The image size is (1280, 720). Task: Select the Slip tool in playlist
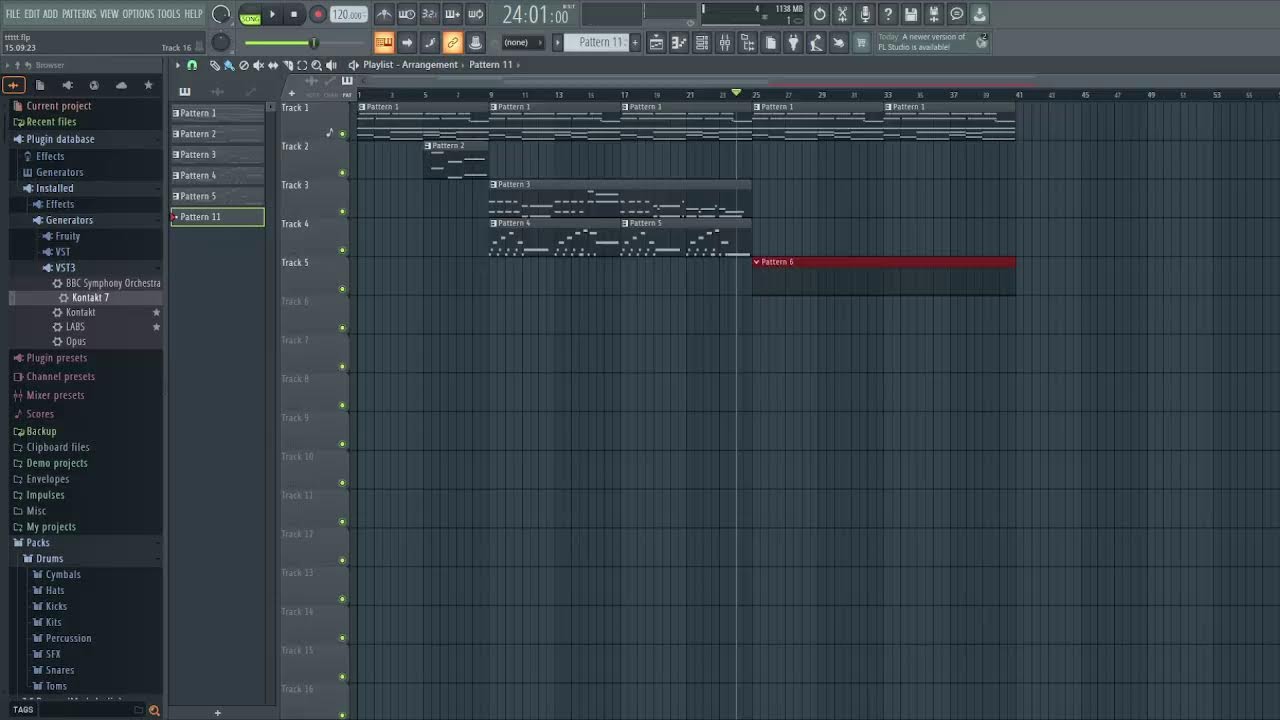pos(273,65)
